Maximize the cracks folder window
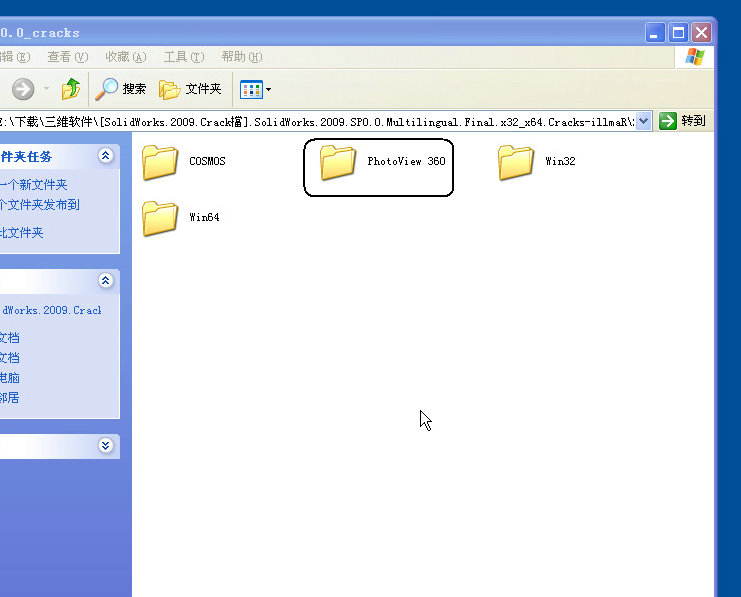The image size is (741, 597). (x=678, y=33)
